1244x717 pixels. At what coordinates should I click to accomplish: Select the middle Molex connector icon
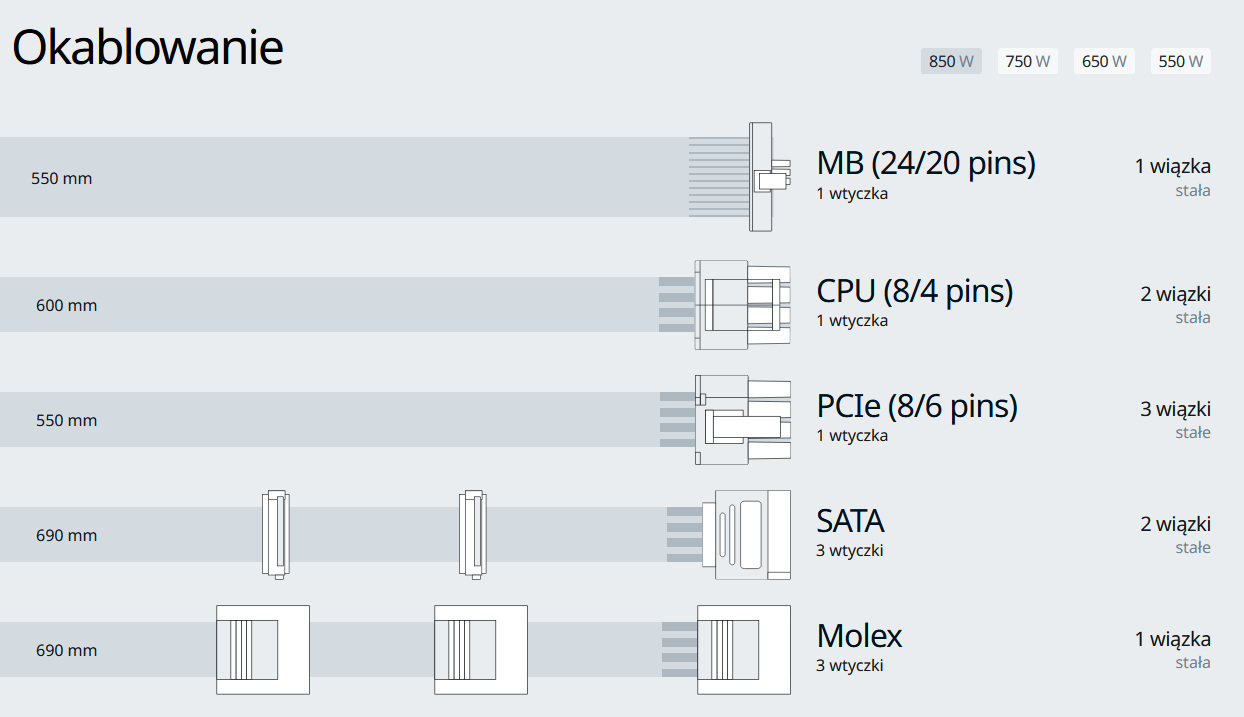click(480, 650)
